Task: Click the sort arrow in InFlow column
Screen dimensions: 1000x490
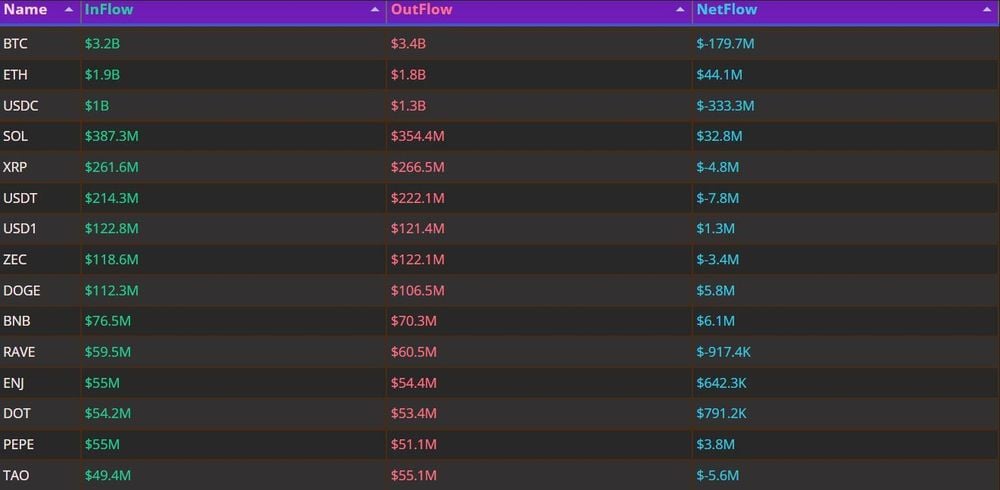Action: tap(375, 10)
